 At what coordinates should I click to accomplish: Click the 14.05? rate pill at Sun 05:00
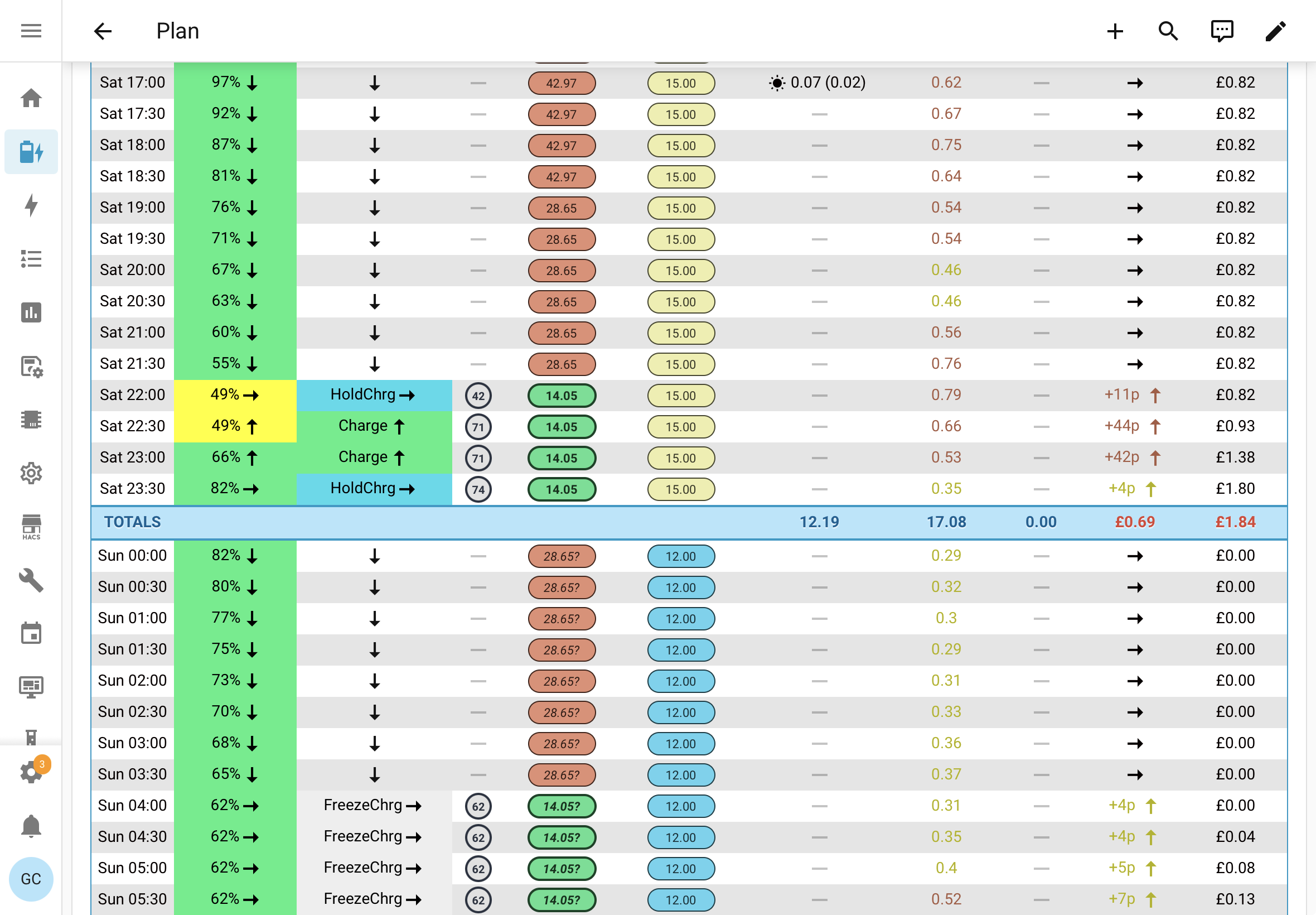pos(562,869)
